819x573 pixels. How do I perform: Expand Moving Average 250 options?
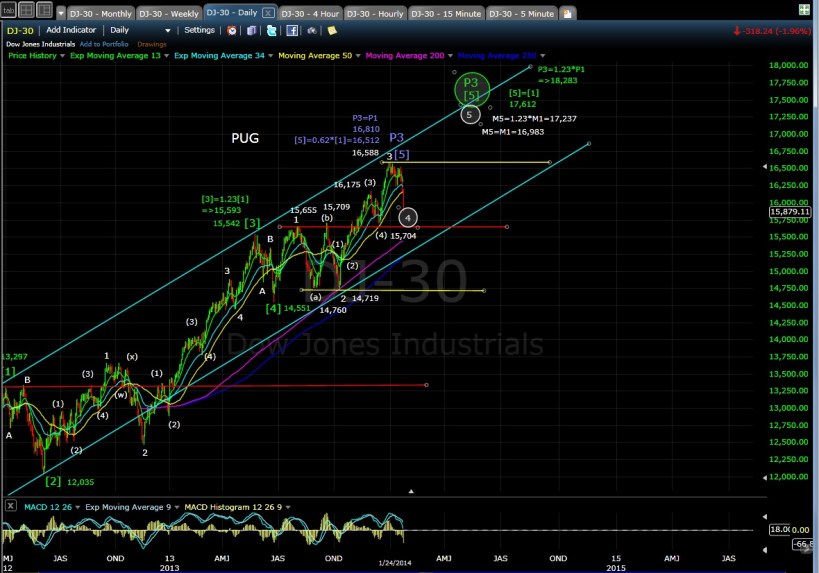(x=542, y=55)
